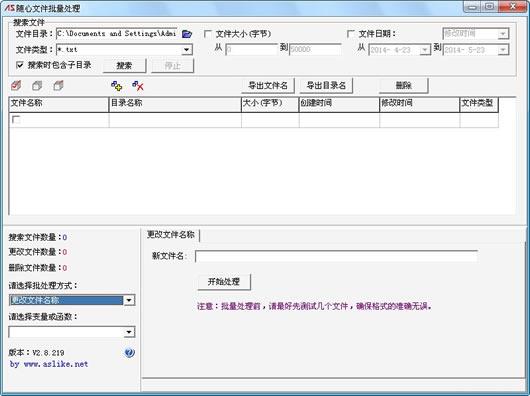This screenshot has width=530, height=396.
Task: Sort by the 文件名称 column header
Action: [58, 104]
